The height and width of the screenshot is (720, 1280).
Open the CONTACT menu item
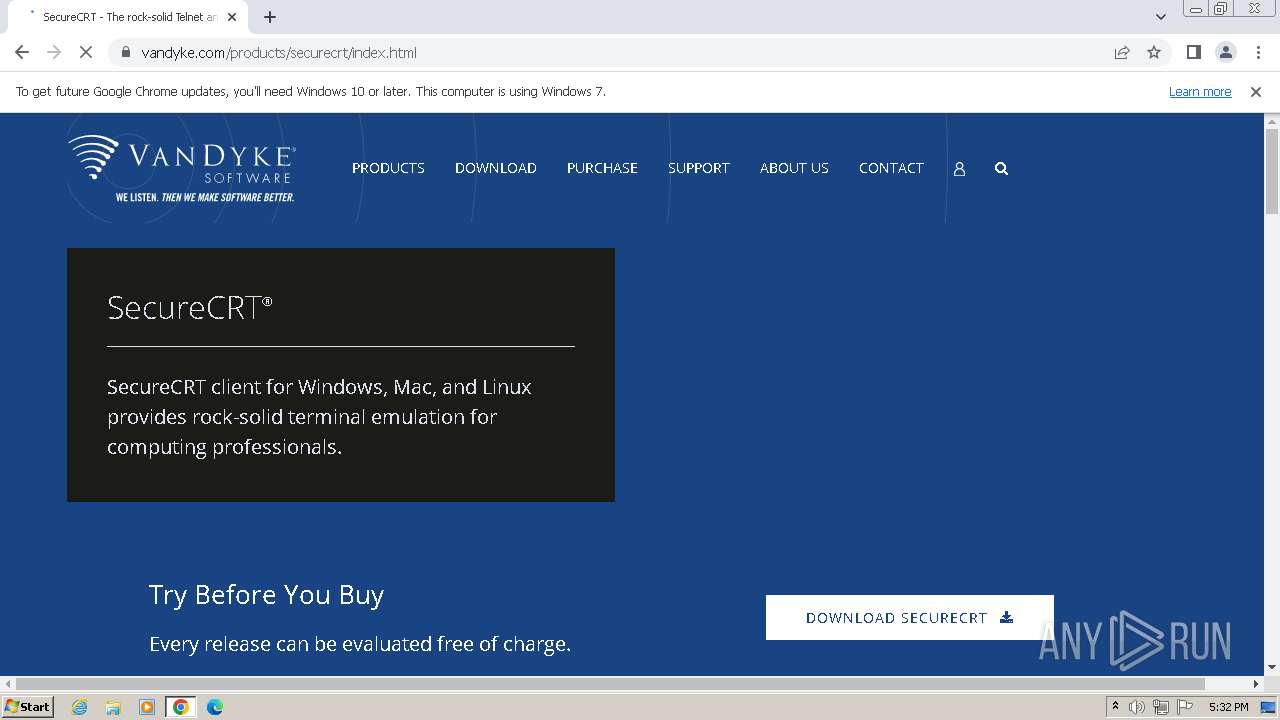click(891, 168)
